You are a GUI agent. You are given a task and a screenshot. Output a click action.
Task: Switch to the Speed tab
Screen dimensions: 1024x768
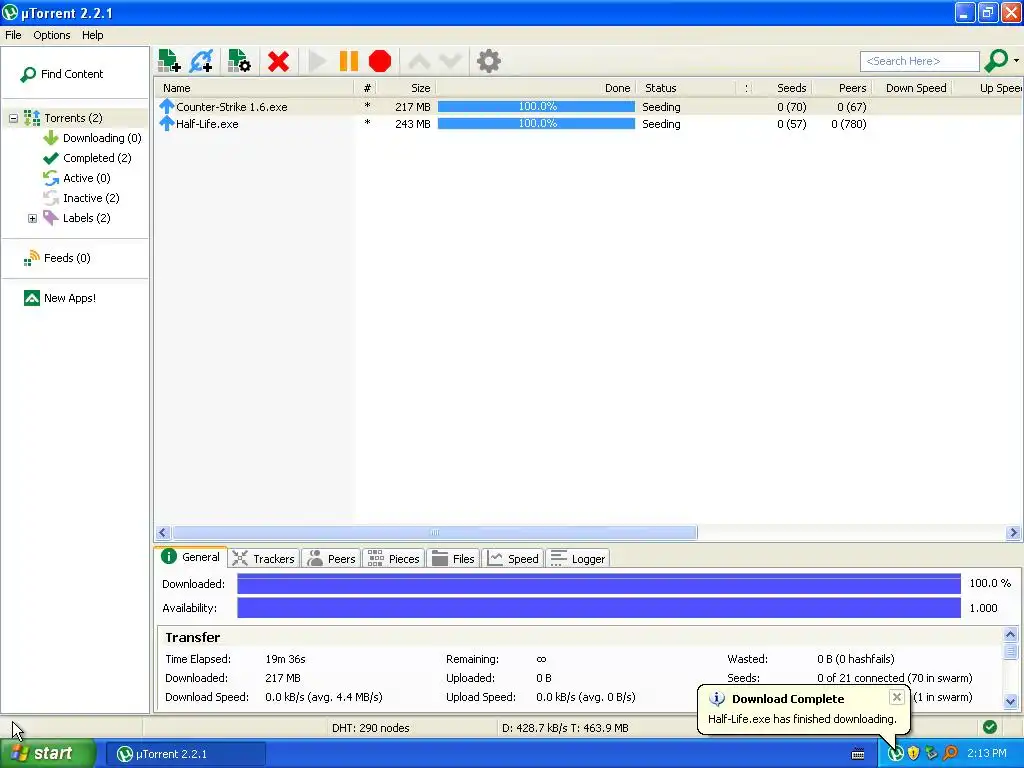(x=513, y=559)
